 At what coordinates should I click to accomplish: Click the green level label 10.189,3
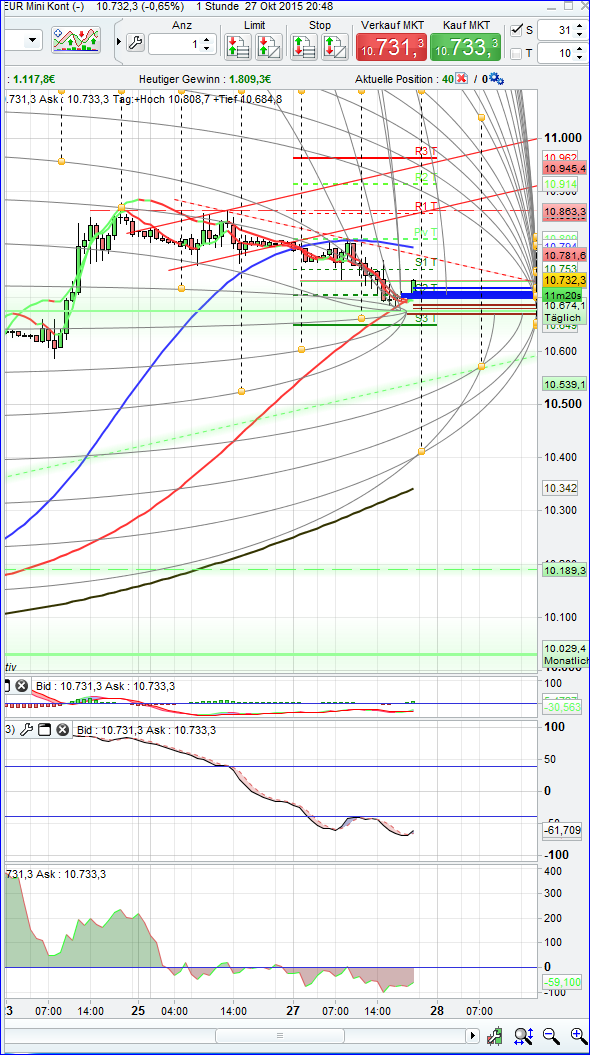(x=565, y=571)
